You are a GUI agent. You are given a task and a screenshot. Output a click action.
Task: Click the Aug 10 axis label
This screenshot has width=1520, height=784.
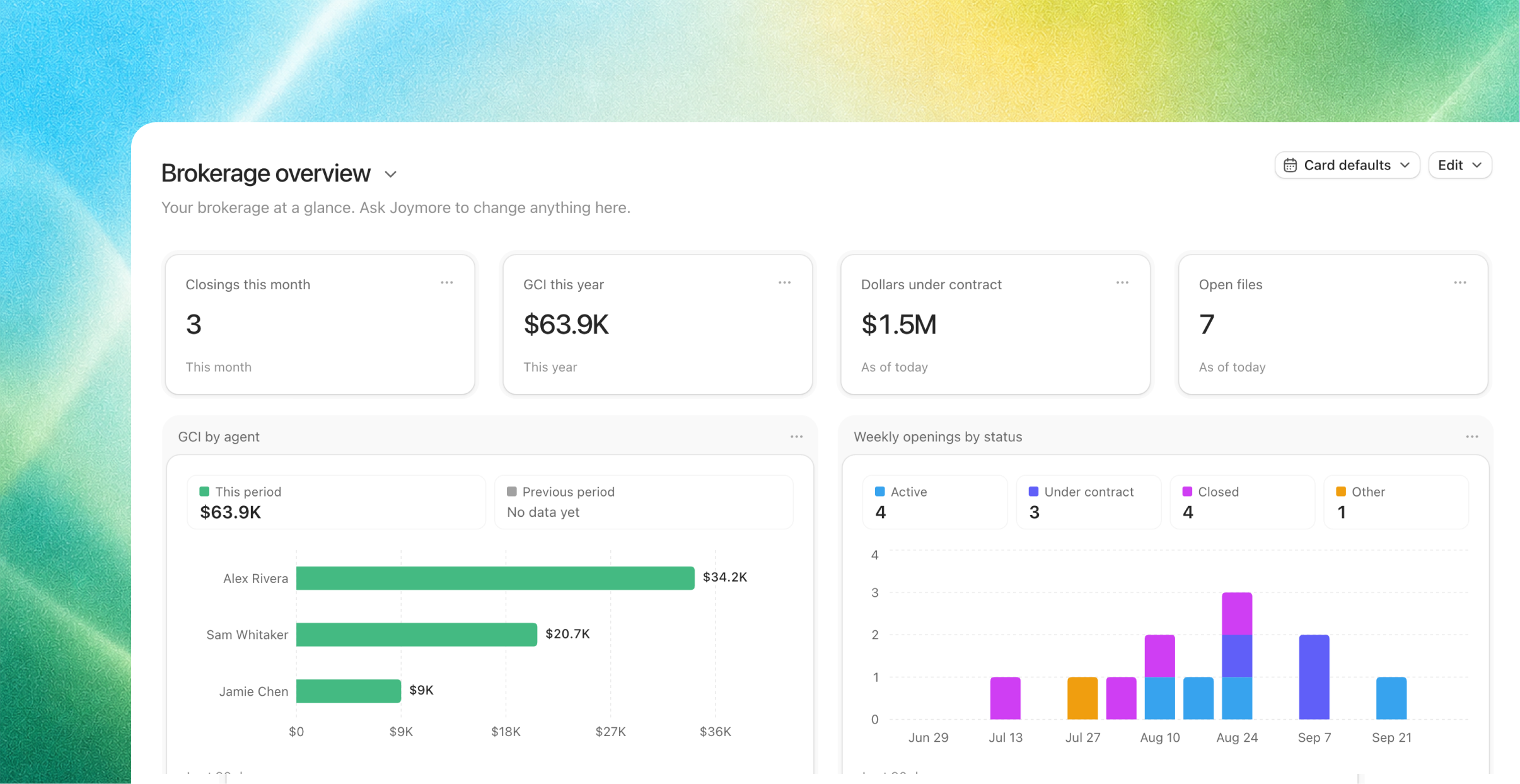1160,737
